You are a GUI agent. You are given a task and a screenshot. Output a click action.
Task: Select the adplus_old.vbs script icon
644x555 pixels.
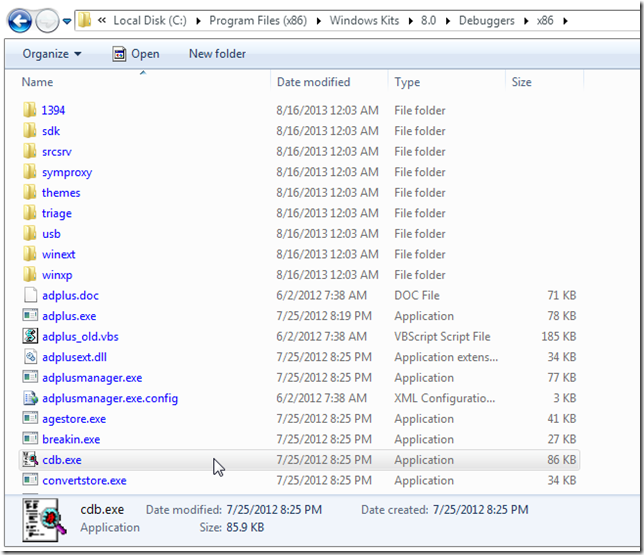coord(30,336)
